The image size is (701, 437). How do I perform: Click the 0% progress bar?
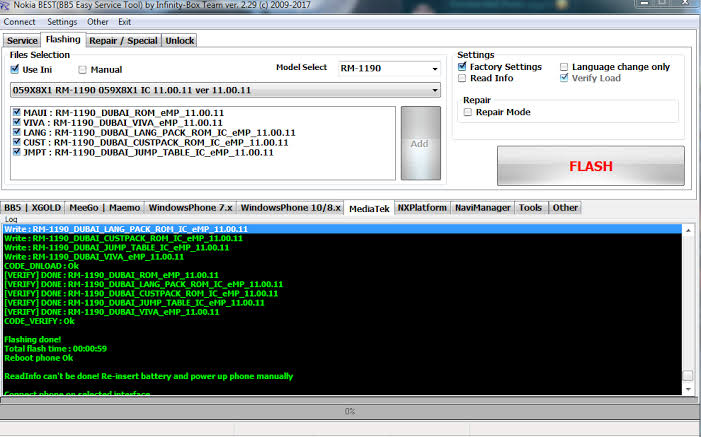pyautogui.click(x=350, y=411)
